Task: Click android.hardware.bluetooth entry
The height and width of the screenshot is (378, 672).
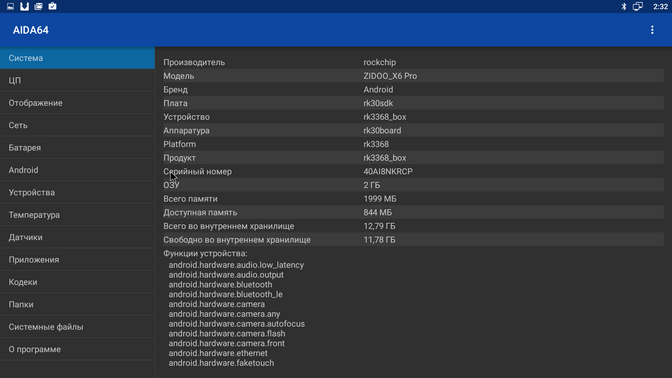Action: (220, 285)
